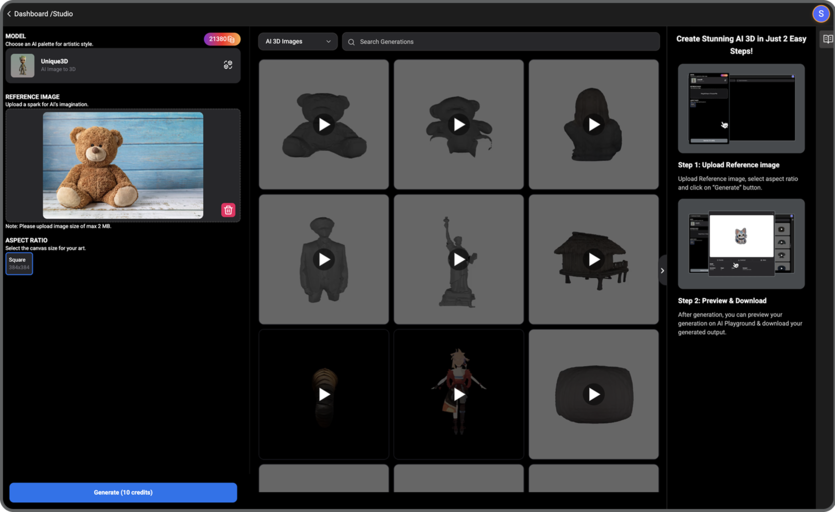
Task: Select the Square 384x384 aspect ratio
Action: [x=19, y=264]
